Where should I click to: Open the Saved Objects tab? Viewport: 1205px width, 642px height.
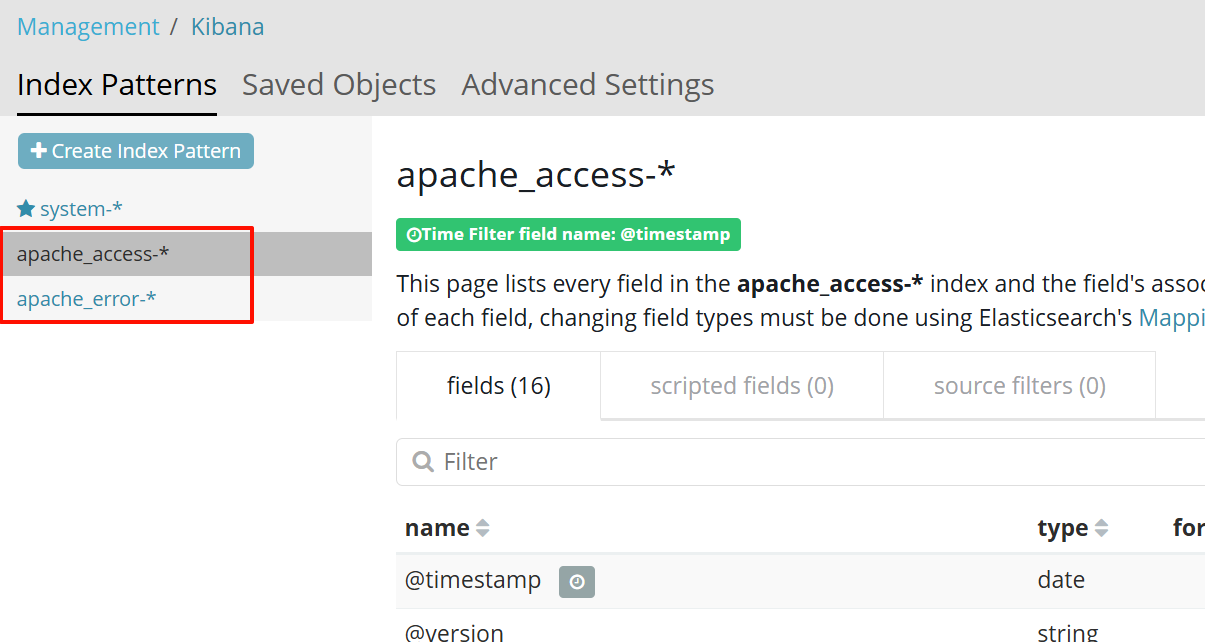[x=339, y=85]
